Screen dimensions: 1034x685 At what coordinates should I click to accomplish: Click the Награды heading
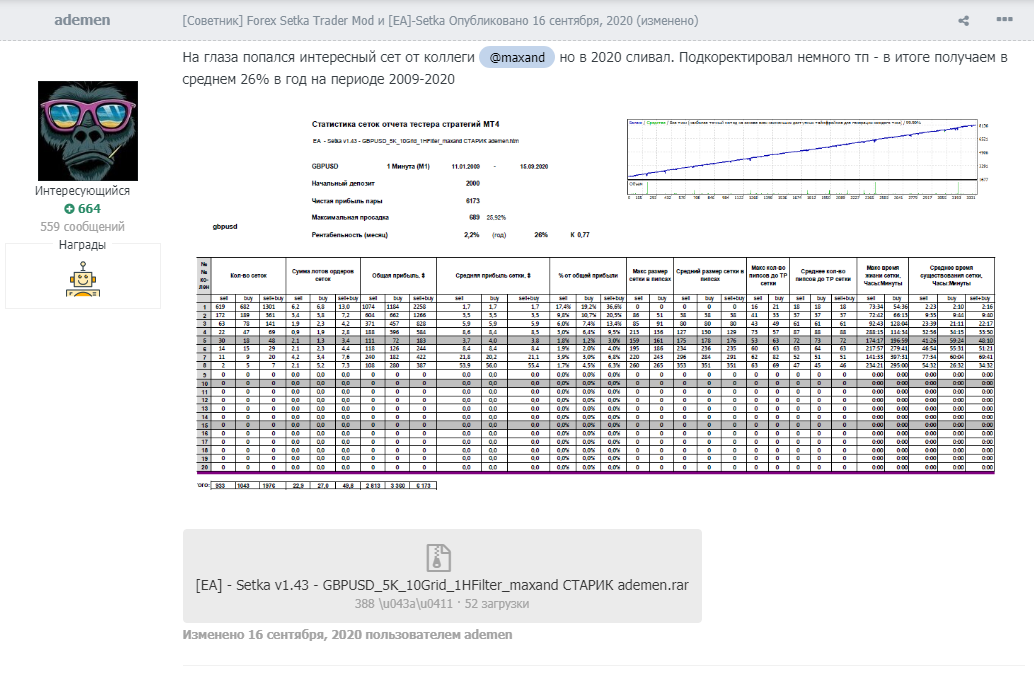pyautogui.click(x=82, y=245)
